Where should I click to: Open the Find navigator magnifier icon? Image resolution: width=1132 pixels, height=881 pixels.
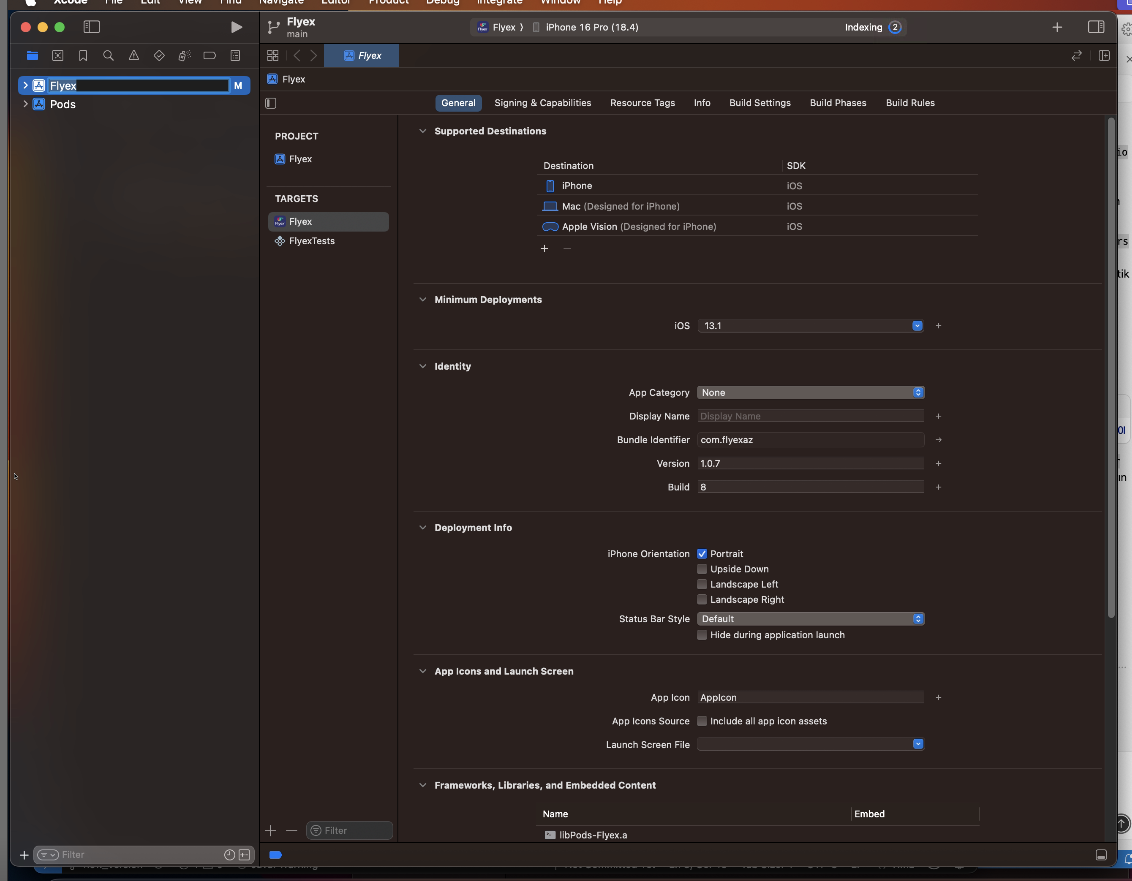108,56
